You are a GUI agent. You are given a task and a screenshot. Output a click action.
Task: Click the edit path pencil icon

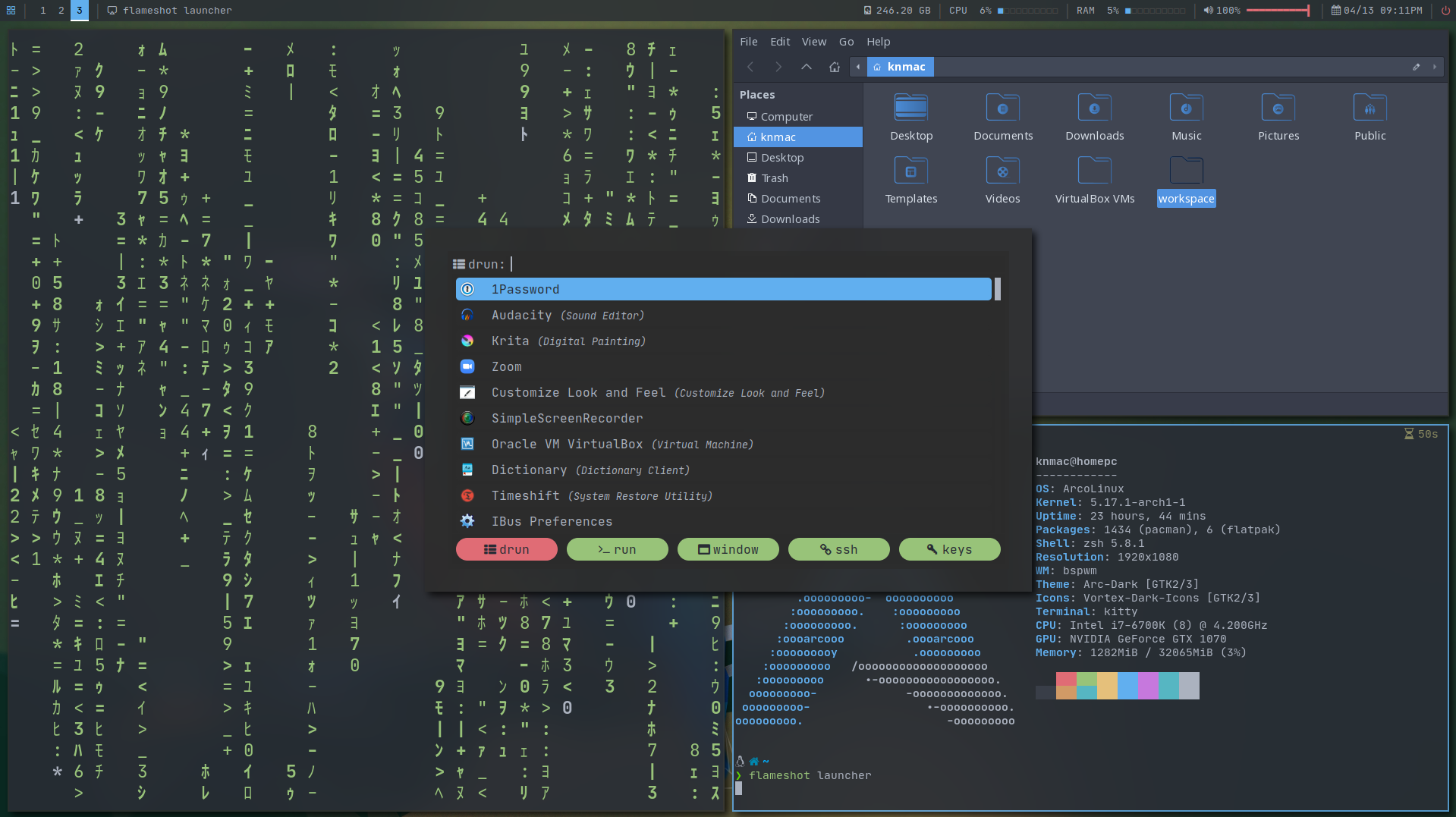tap(1416, 67)
